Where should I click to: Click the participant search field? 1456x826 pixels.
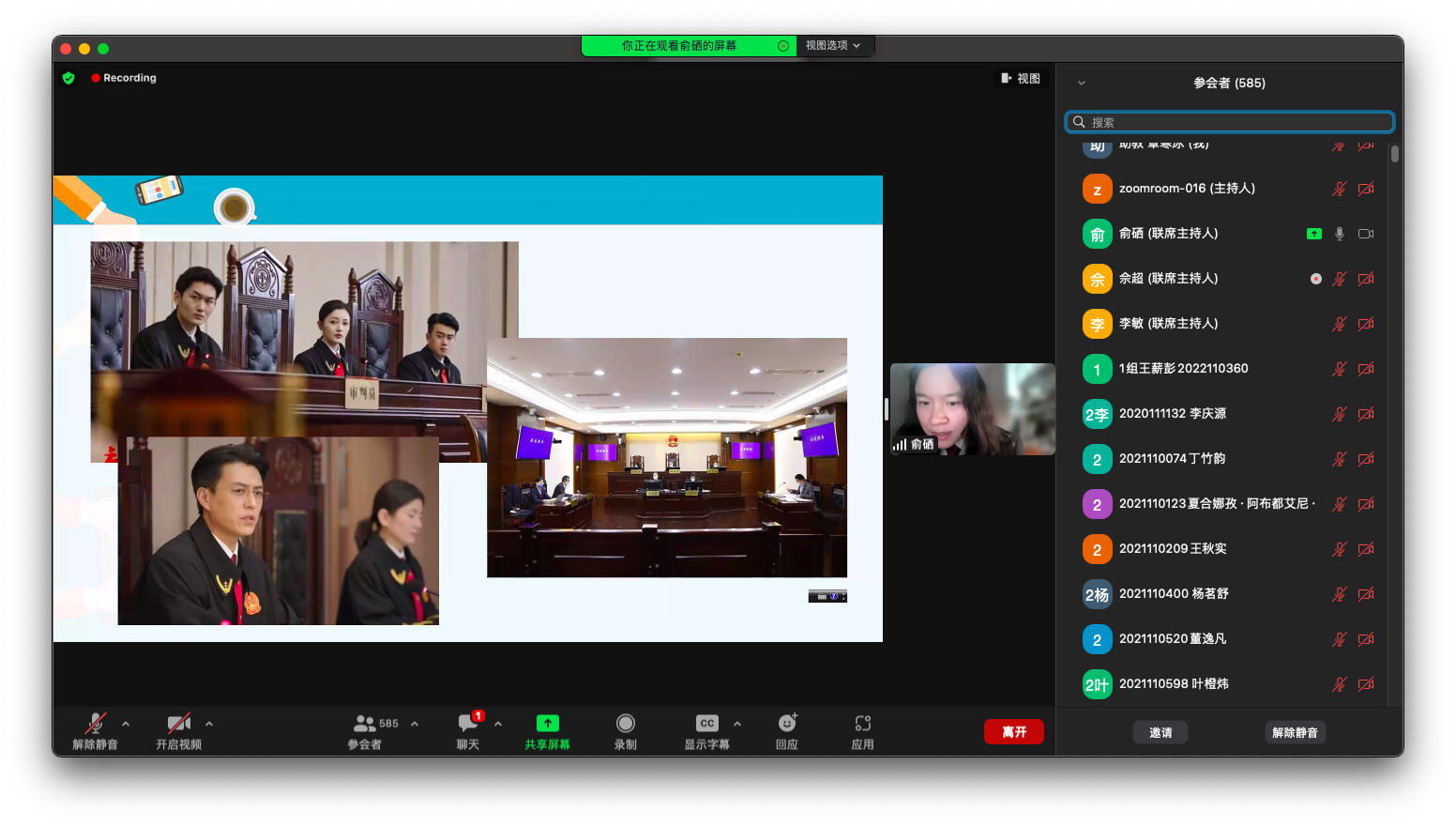[x=1230, y=122]
